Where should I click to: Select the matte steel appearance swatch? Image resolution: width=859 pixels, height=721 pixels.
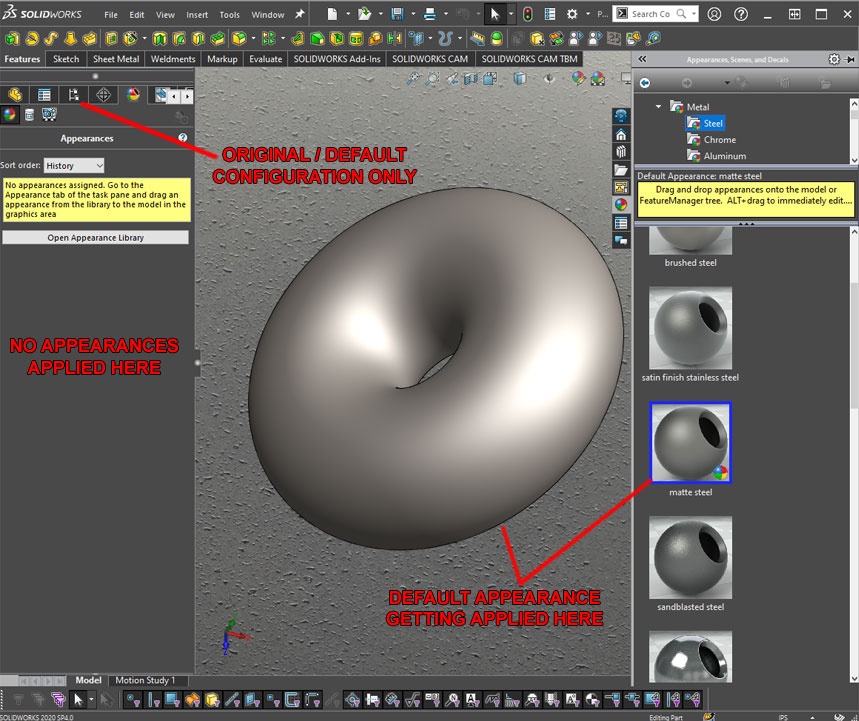(x=690, y=443)
